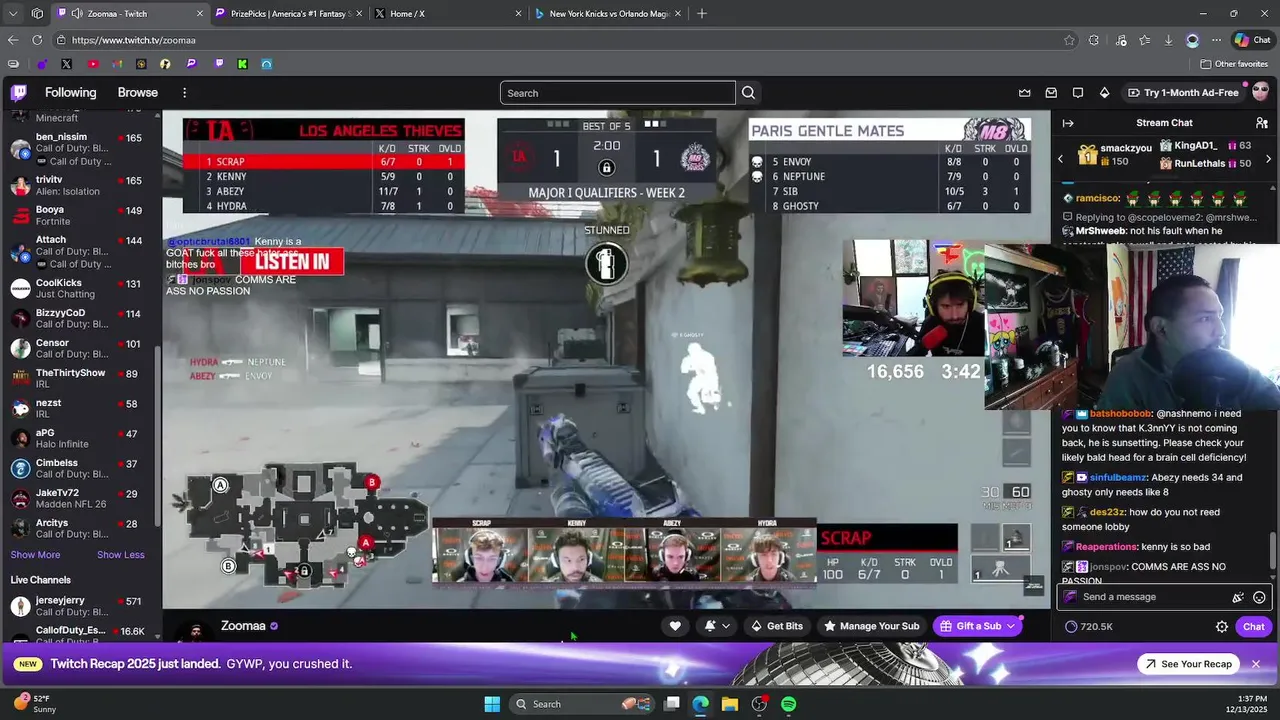Click the weather widget on taskbar

point(35,704)
